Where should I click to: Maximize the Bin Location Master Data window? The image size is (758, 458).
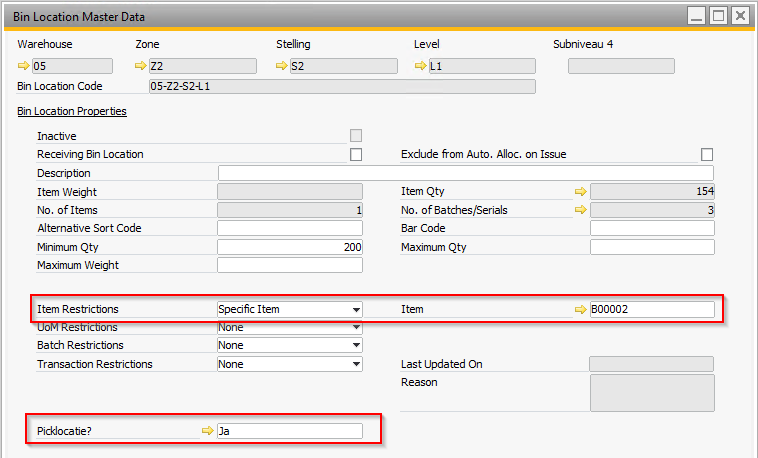pos(718,15)
